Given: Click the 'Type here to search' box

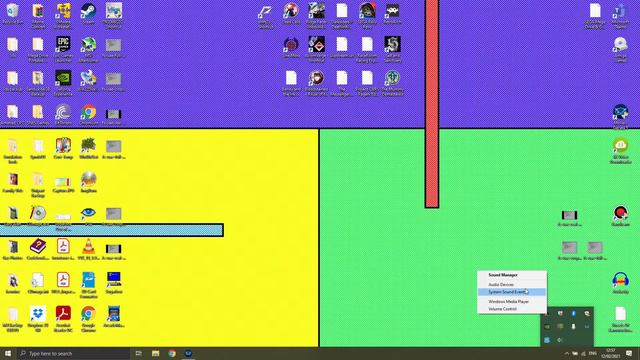Looking at the screenshot, I should point(73,353).
